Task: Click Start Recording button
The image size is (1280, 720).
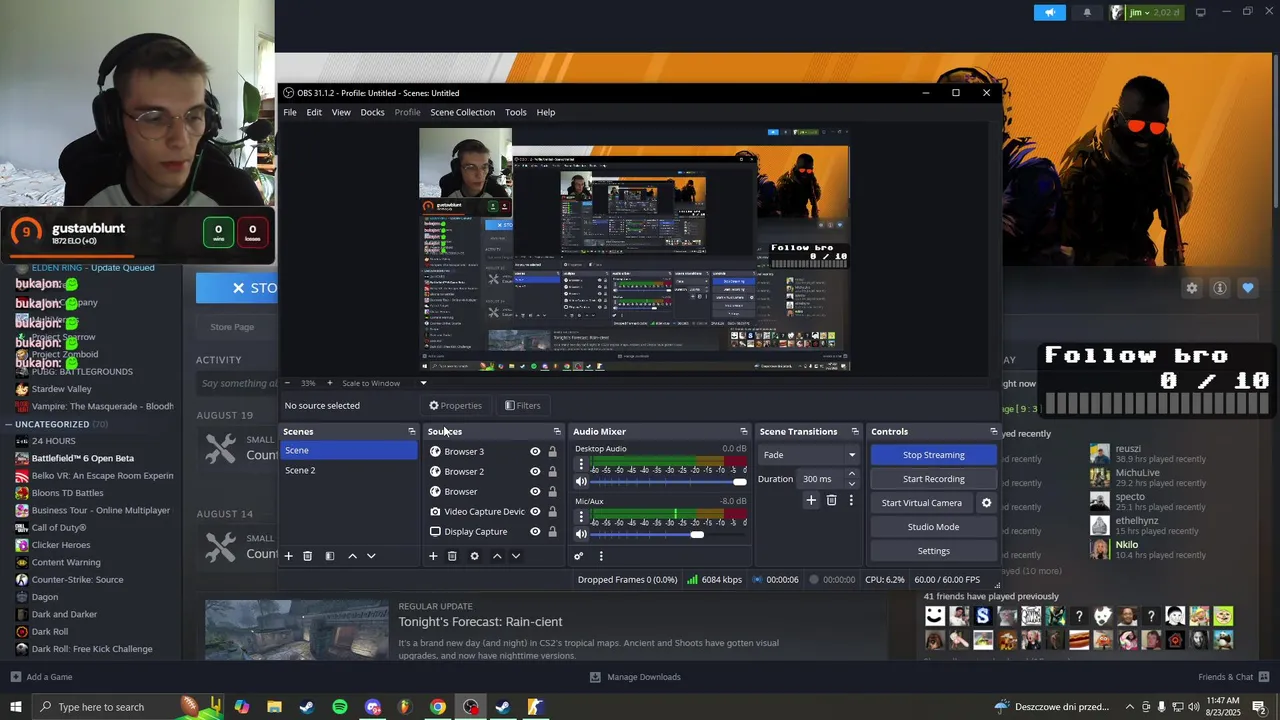Action: click(x=934, y=479)
